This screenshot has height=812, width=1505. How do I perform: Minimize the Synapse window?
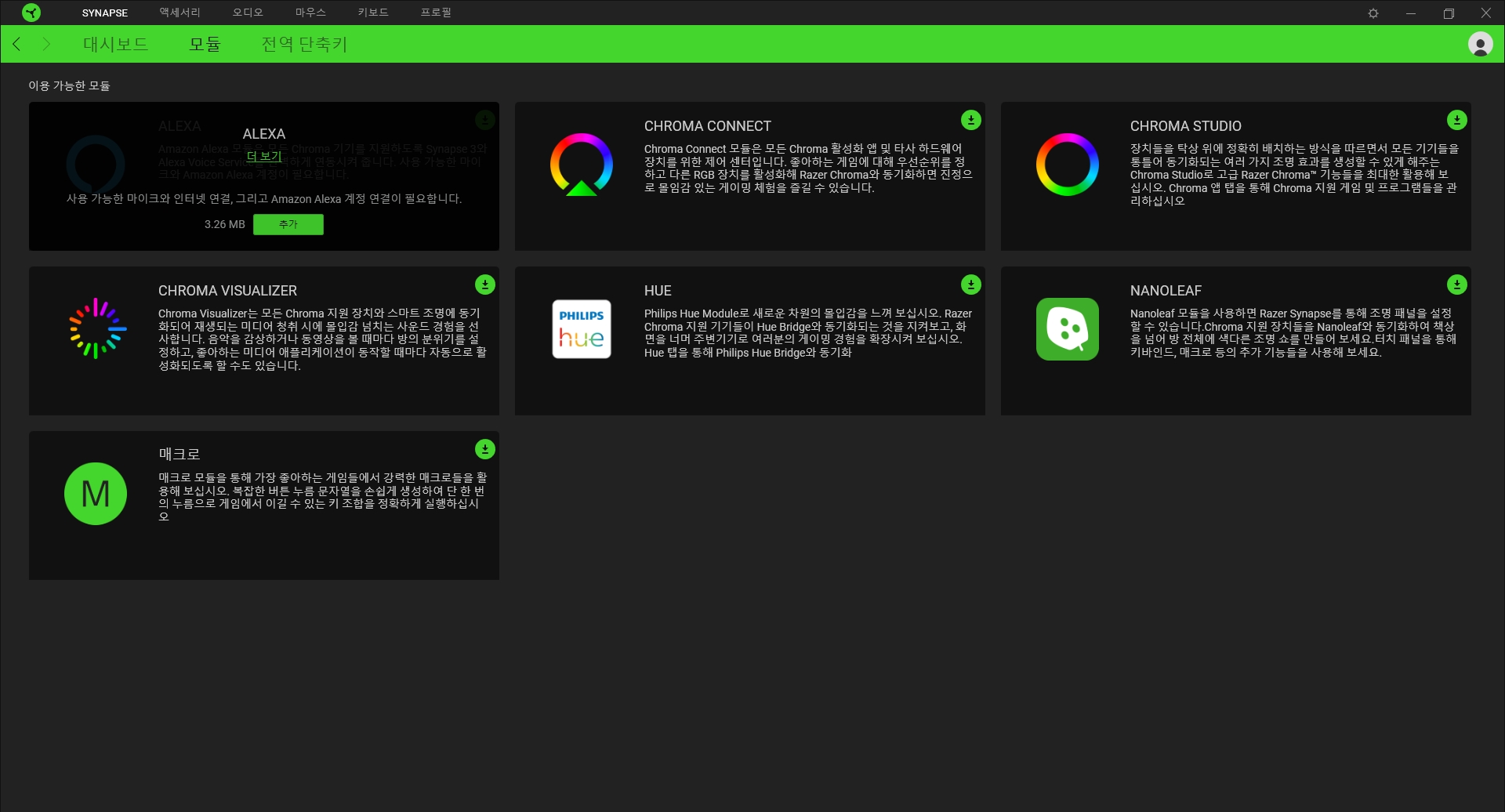[1411, 13]
